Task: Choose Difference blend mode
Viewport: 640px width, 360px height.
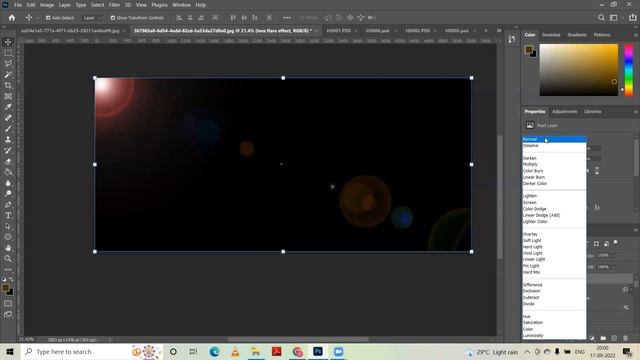Action: 554,285
